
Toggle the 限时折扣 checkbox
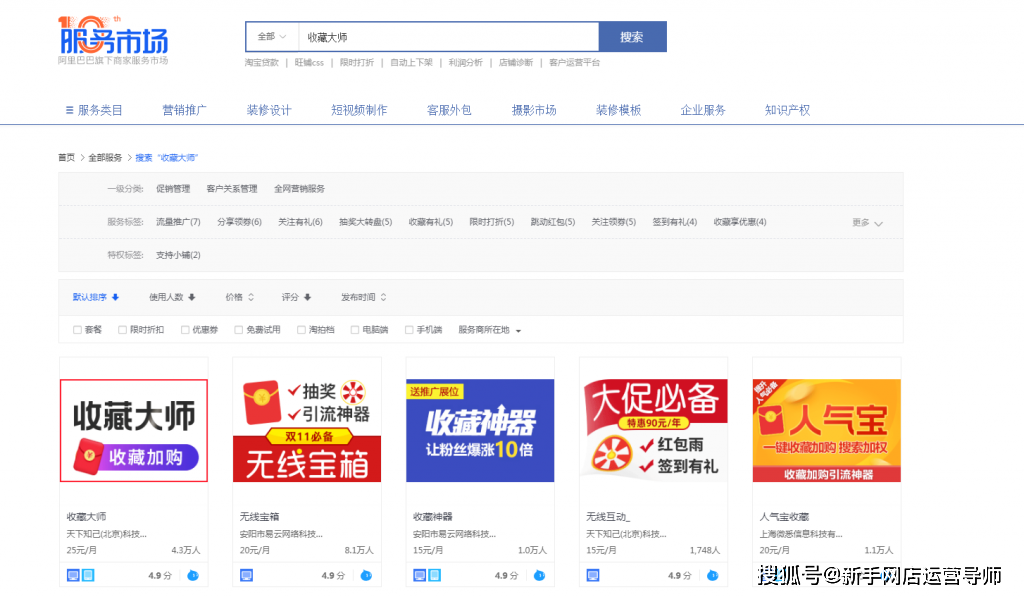click(122, 330)
